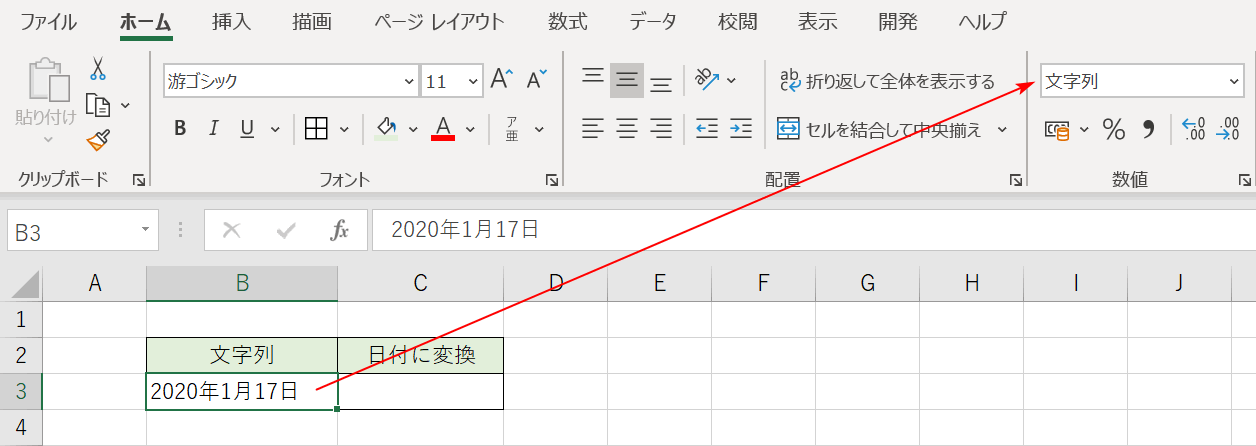Open font settings dialog launcher
This screenshot has height=446, width=1256.
pos(551,180)
